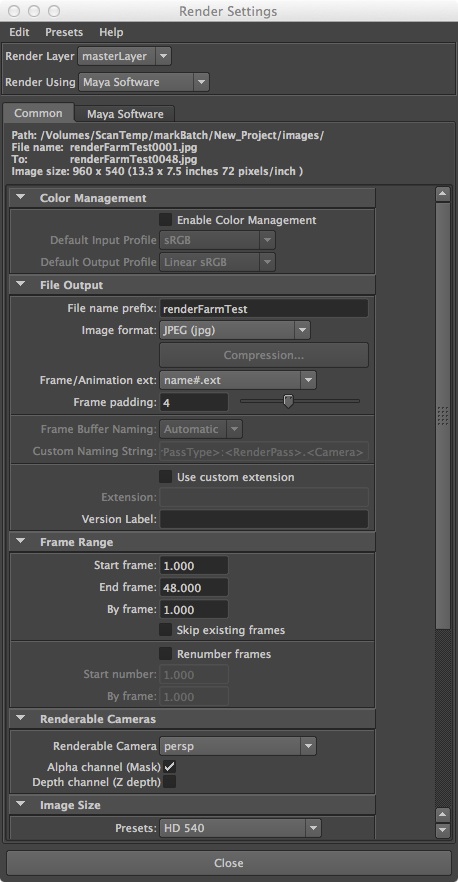Open the Renderable Camera persp dropdown
Screen dimensions: 458x882
(238, 746)
